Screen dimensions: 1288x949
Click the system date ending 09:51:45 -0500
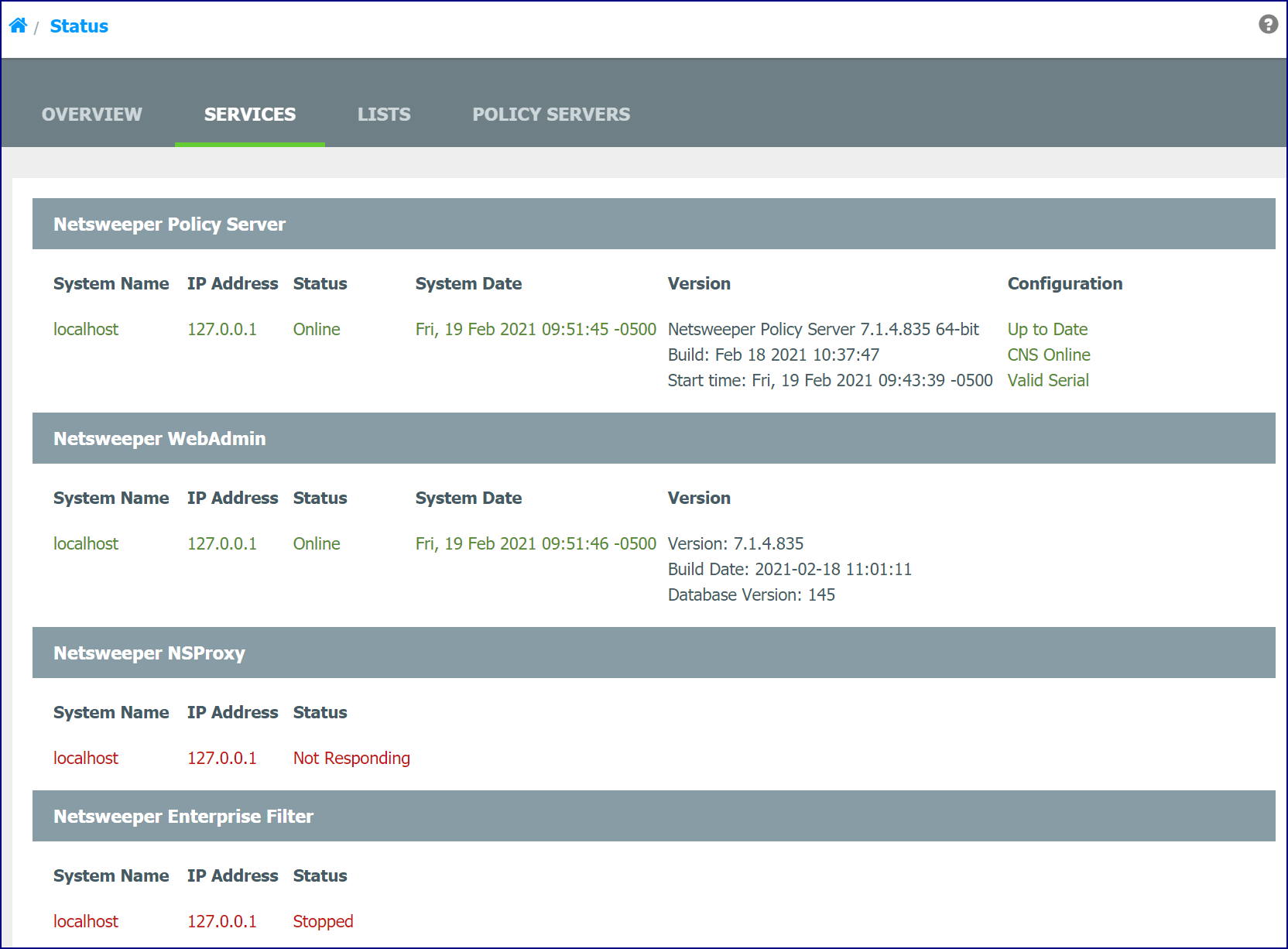(x=536, y=329)
